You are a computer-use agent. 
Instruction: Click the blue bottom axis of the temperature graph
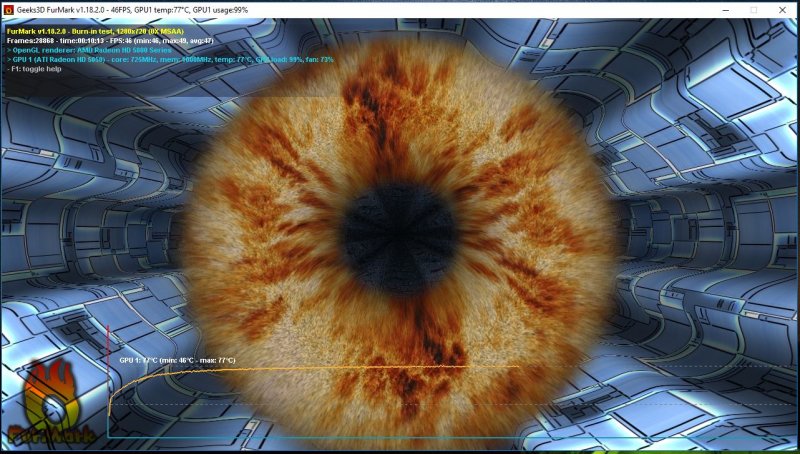tap(400, 437)
